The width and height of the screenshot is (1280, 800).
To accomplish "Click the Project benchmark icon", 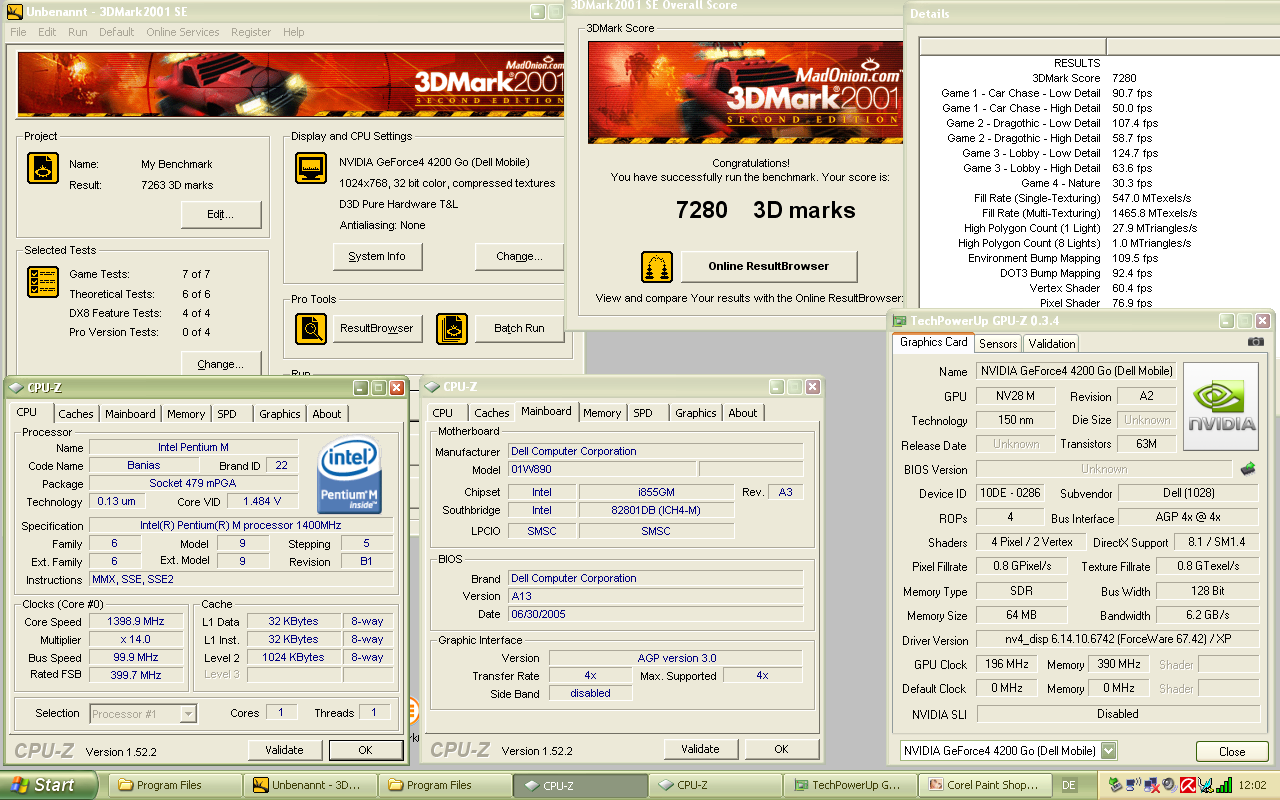I will point(42,168).
